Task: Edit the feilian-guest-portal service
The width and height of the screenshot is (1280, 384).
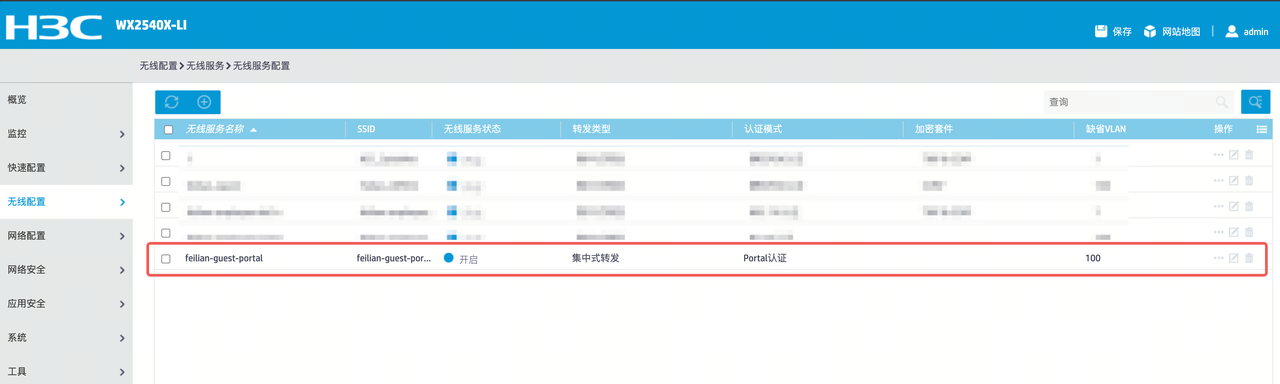Action: click(1234, 258)
